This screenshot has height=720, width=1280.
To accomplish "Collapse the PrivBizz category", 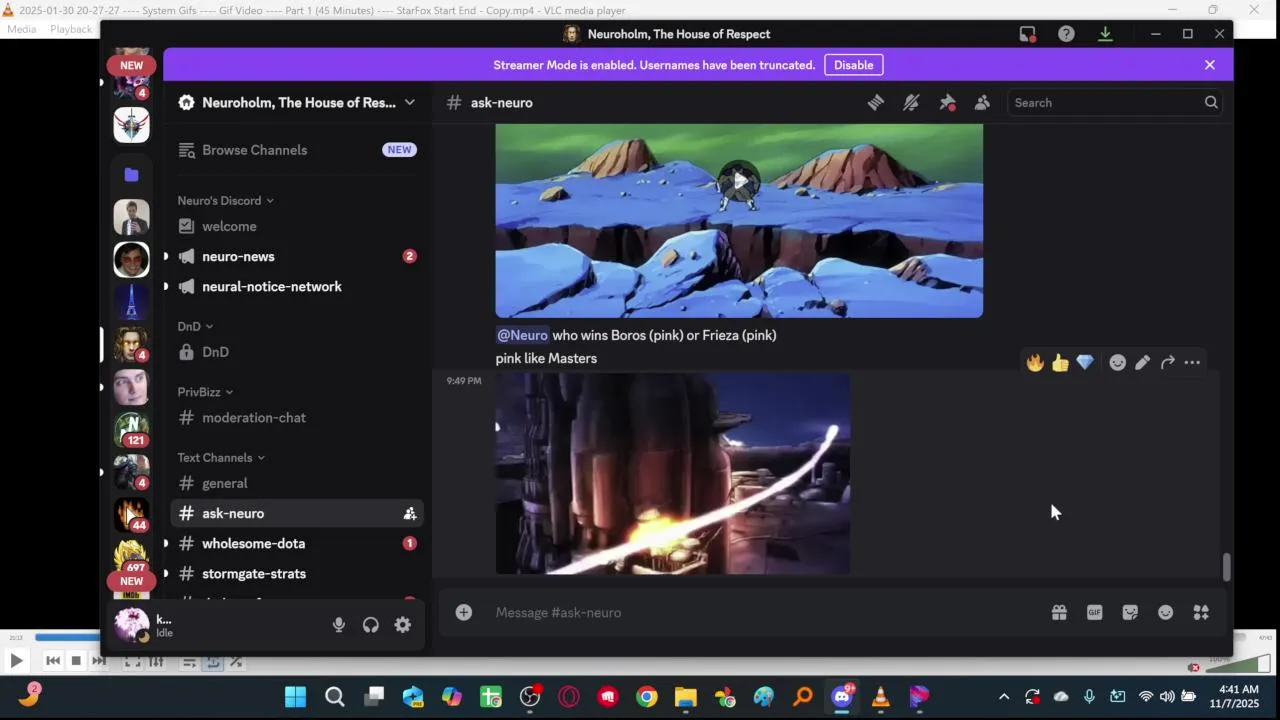I will click(205, 392).
